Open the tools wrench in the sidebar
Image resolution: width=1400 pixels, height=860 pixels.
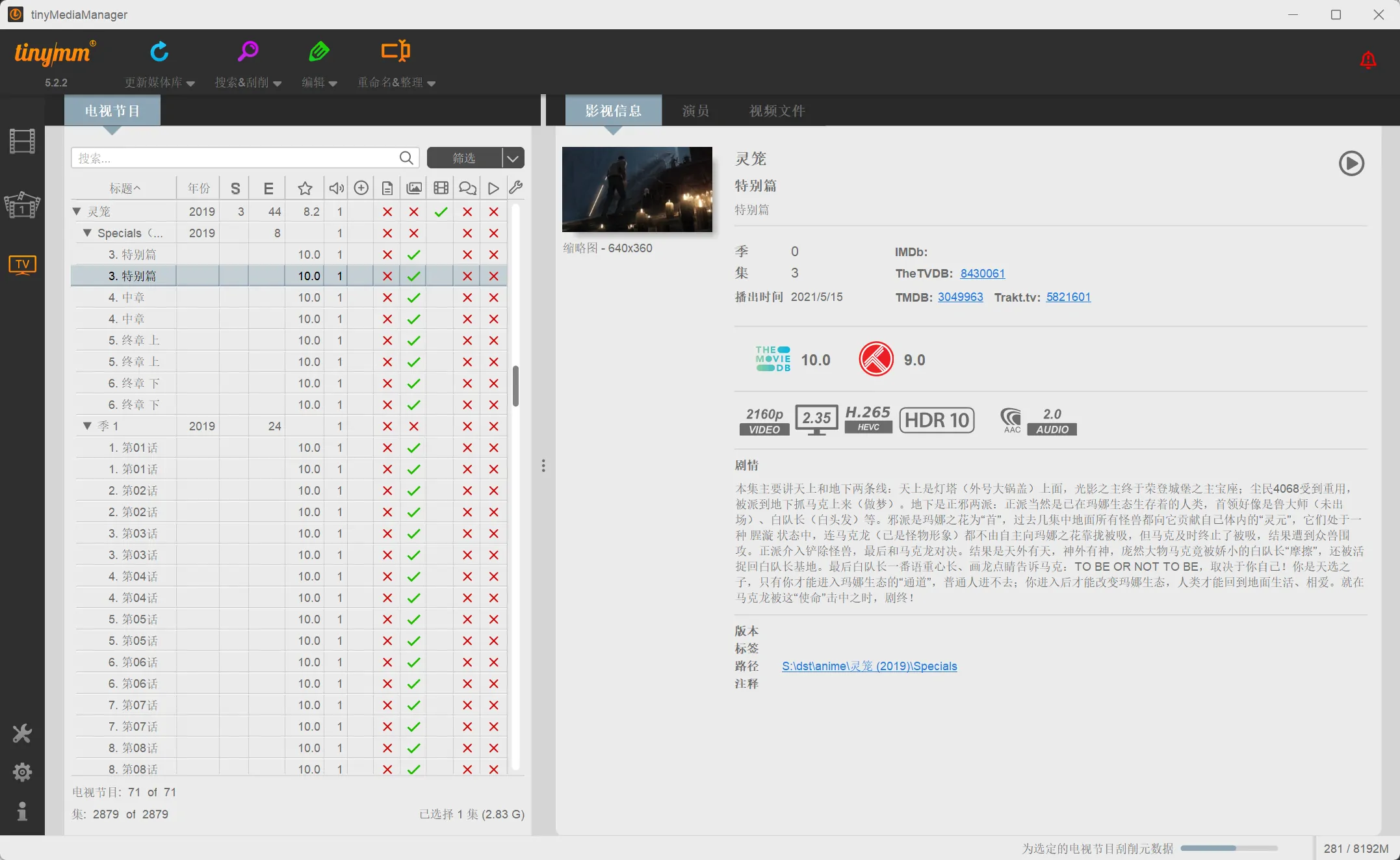tap(22, 734)
